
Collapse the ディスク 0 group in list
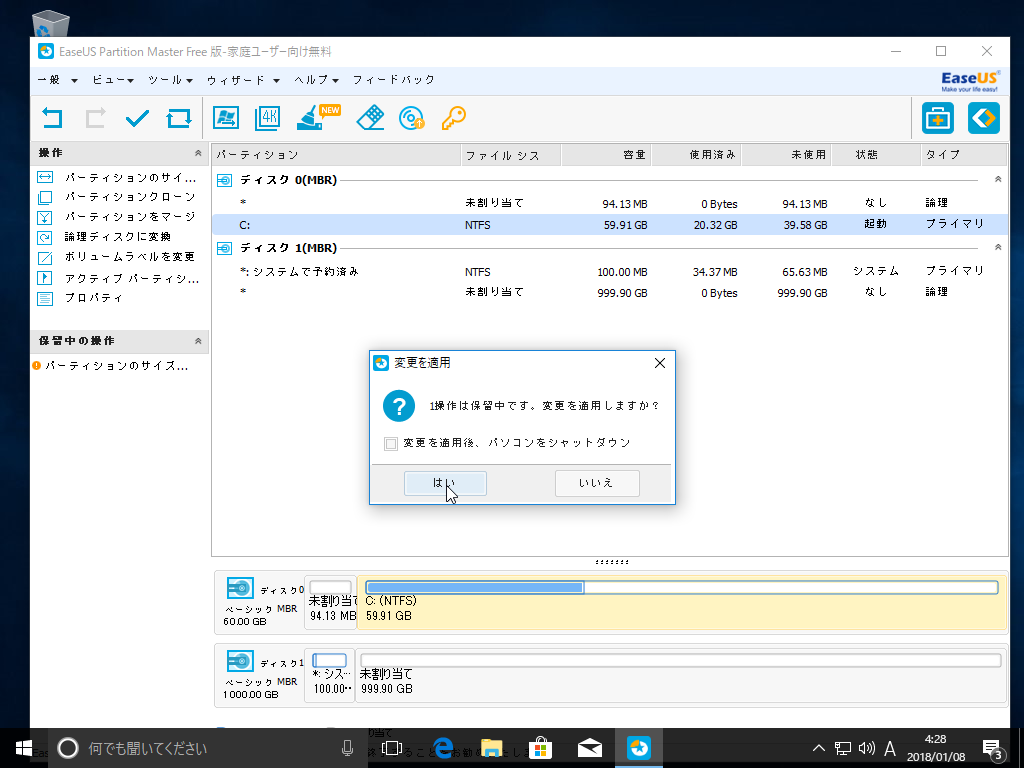[998, 179]
